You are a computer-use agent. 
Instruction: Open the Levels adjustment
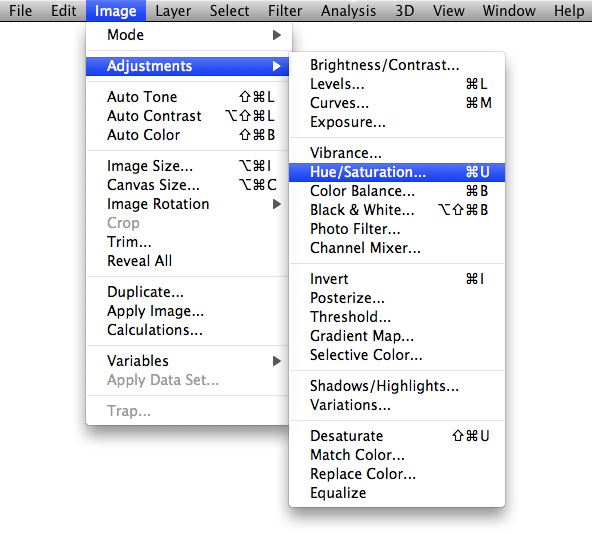point(397,84)
